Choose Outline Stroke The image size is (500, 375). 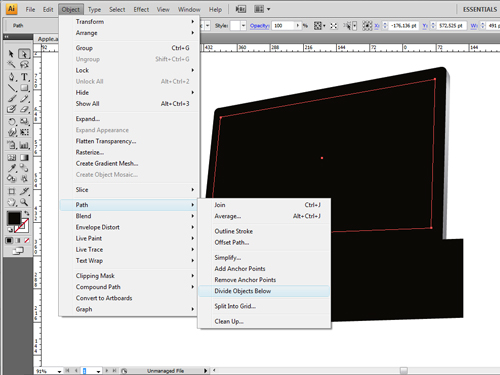[264, 231]
